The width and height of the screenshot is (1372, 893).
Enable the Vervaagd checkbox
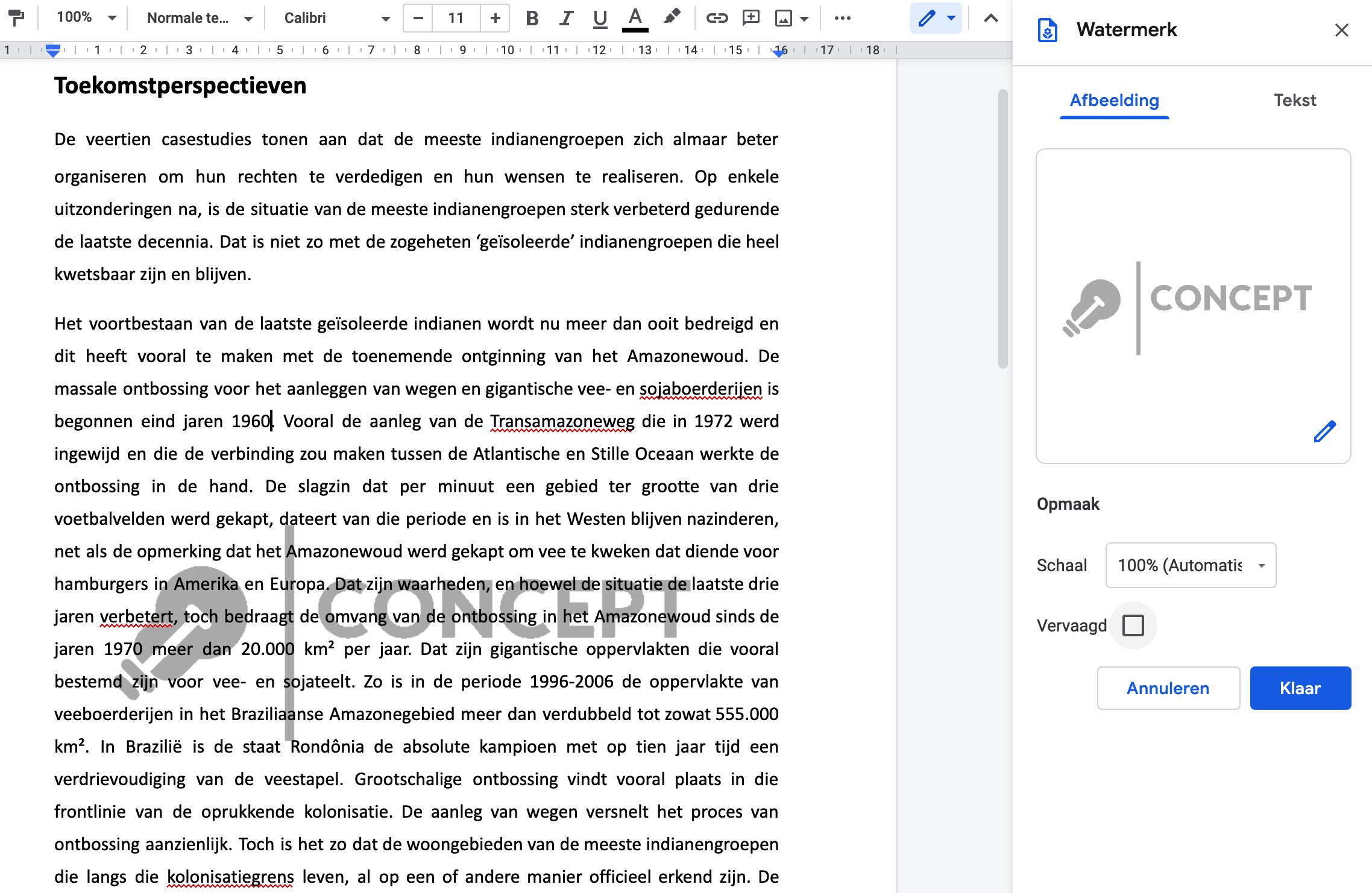tap(1133, 625)
